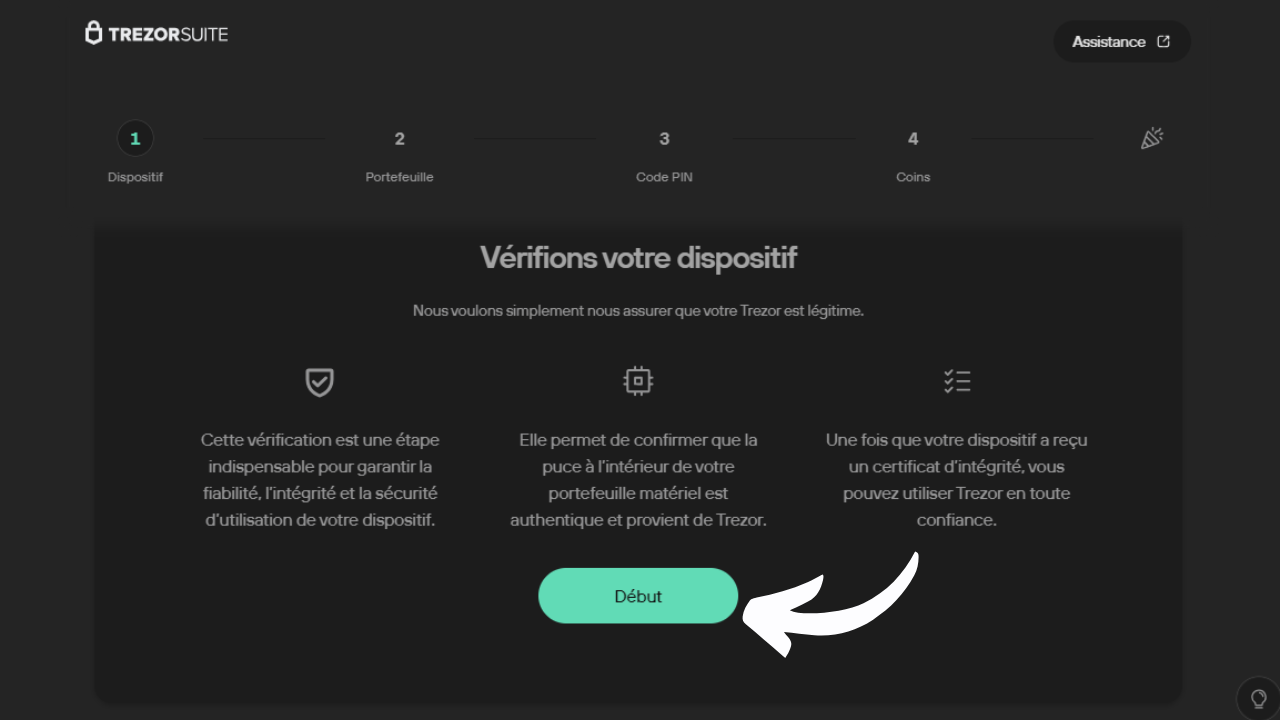Click the checklist icon
The width and height of the screenshot is (1280, 720).
[957, 381]
